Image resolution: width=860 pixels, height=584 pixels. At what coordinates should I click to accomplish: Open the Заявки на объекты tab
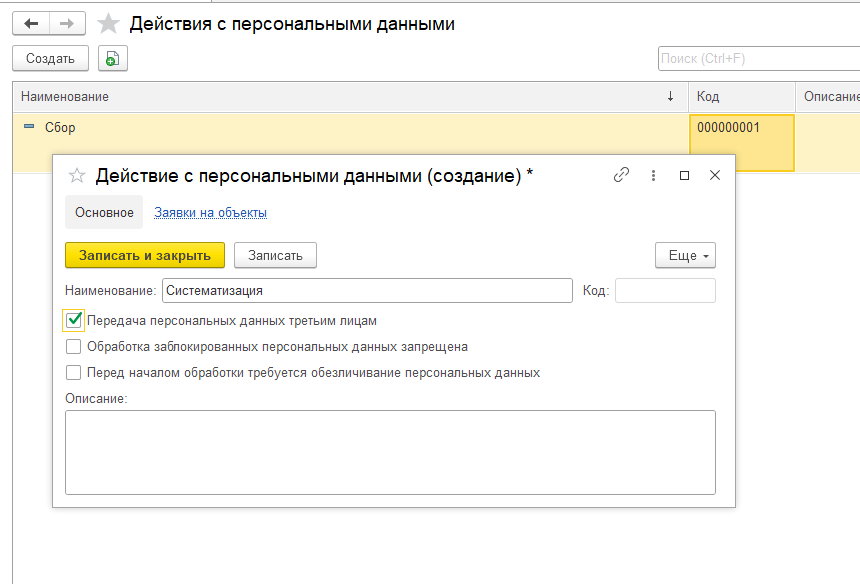[210, 213]
